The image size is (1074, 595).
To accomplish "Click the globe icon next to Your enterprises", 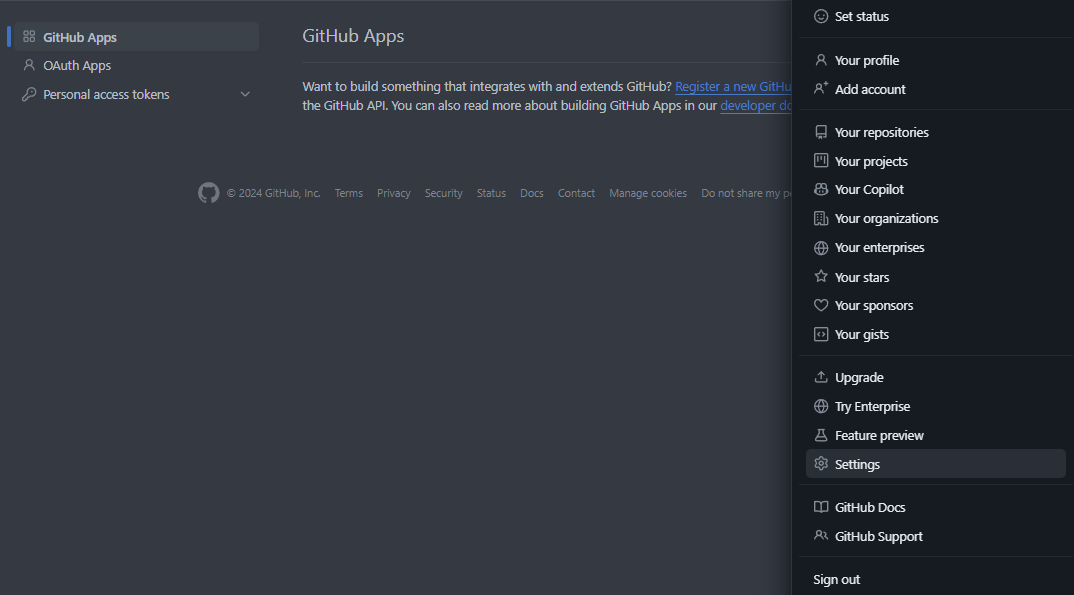I will point(821,248).
